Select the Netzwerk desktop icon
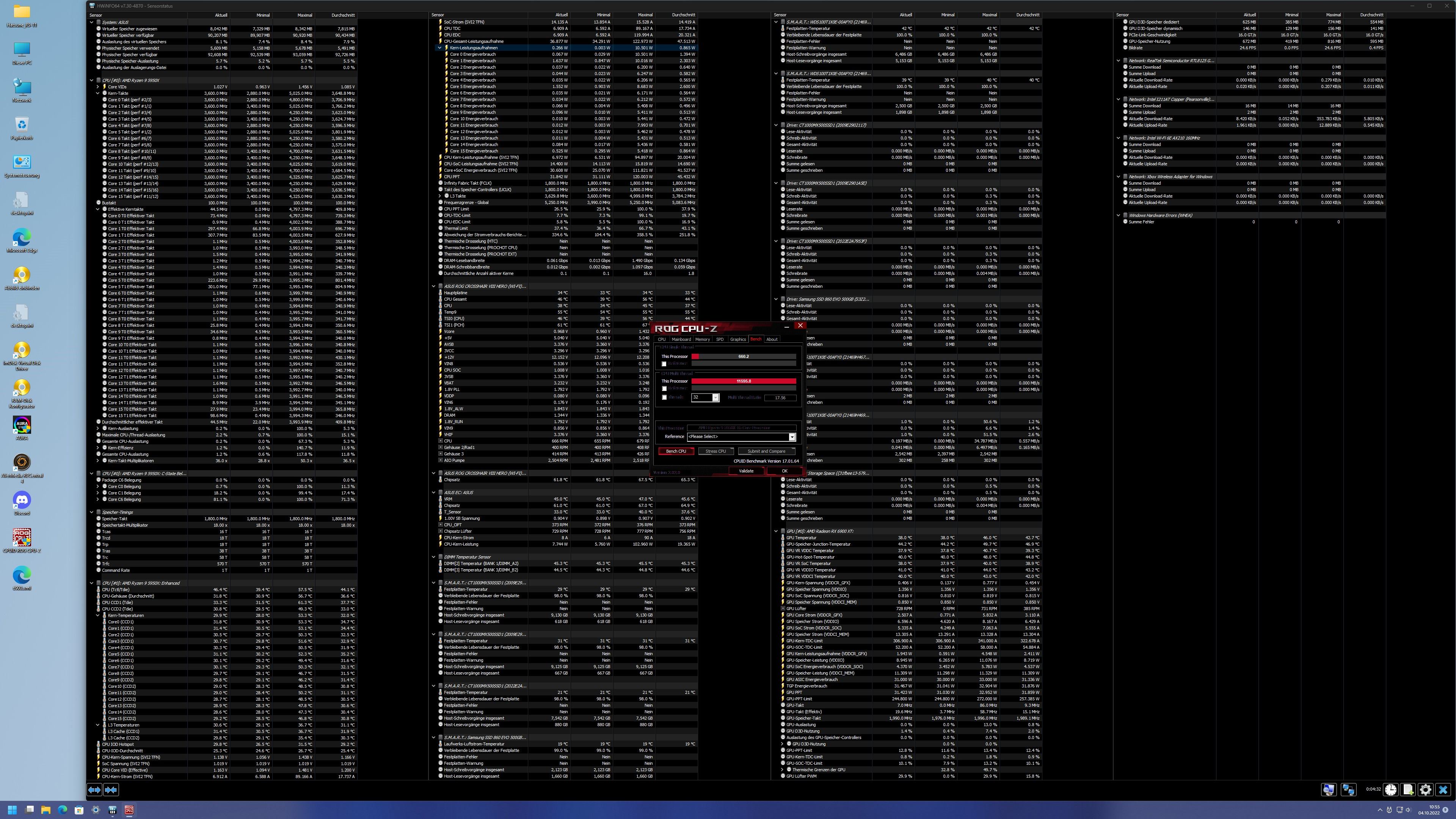Image resolution: width=1456 pixels, height=819 pixels. 22,91
